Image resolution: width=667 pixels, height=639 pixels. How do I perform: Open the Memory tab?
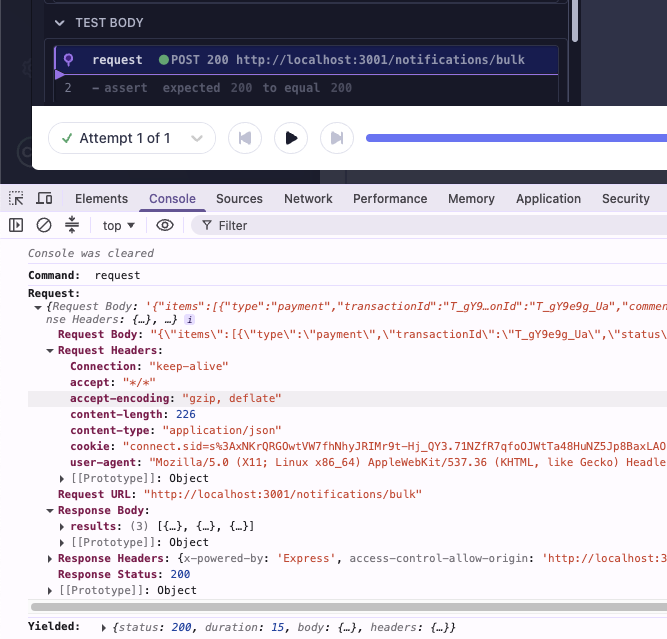click(x=471, y=199)
